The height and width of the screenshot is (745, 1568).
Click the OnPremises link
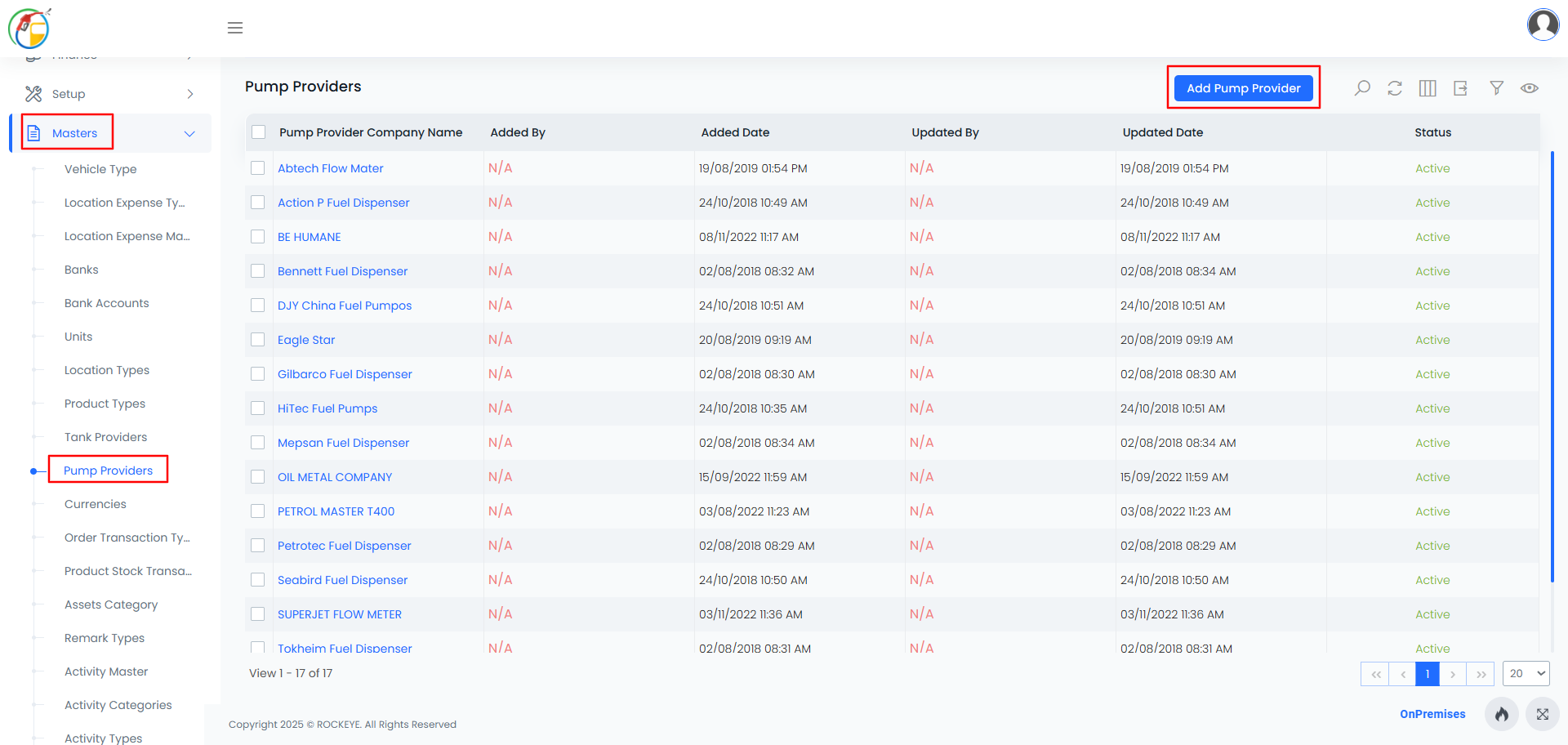[x=1432, y=714]
